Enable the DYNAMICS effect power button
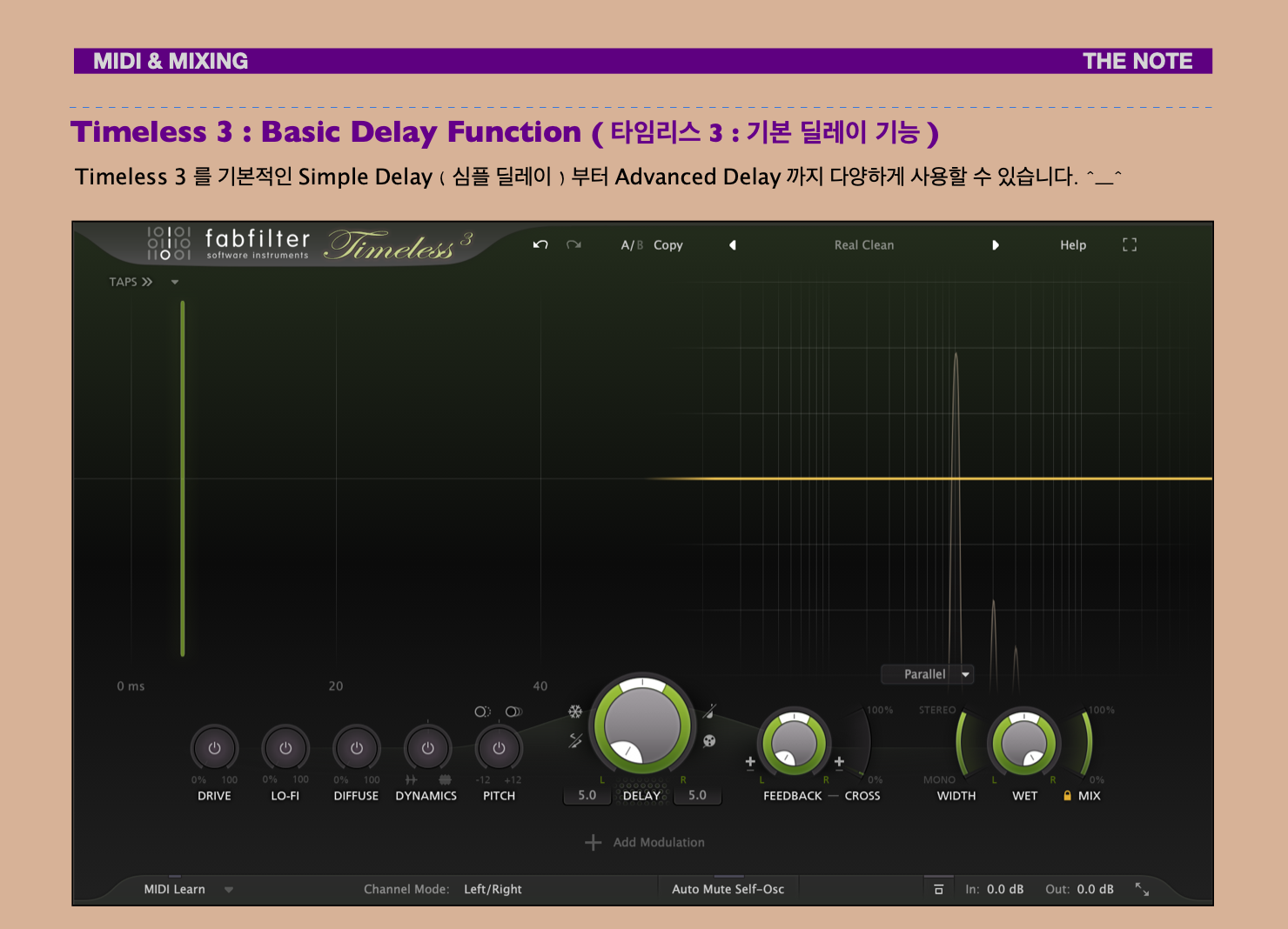Screen dimensions: 1288x929 pyautogui.click(x=427, y=748)
